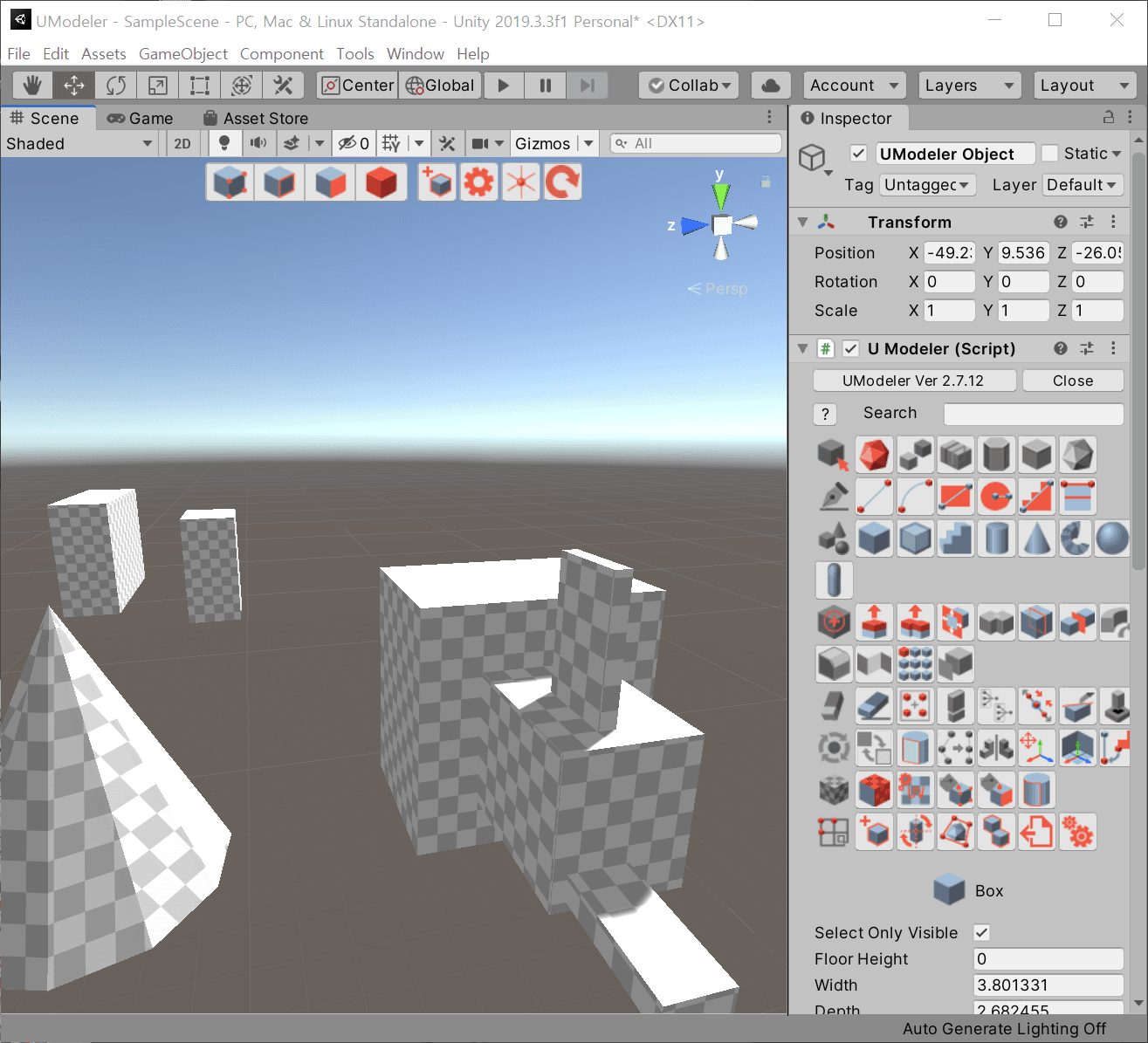Select the Hand tool in Unity toolbar
Image resolution: width=1148 pixels, height=1043 pixels.
point(32,86)
